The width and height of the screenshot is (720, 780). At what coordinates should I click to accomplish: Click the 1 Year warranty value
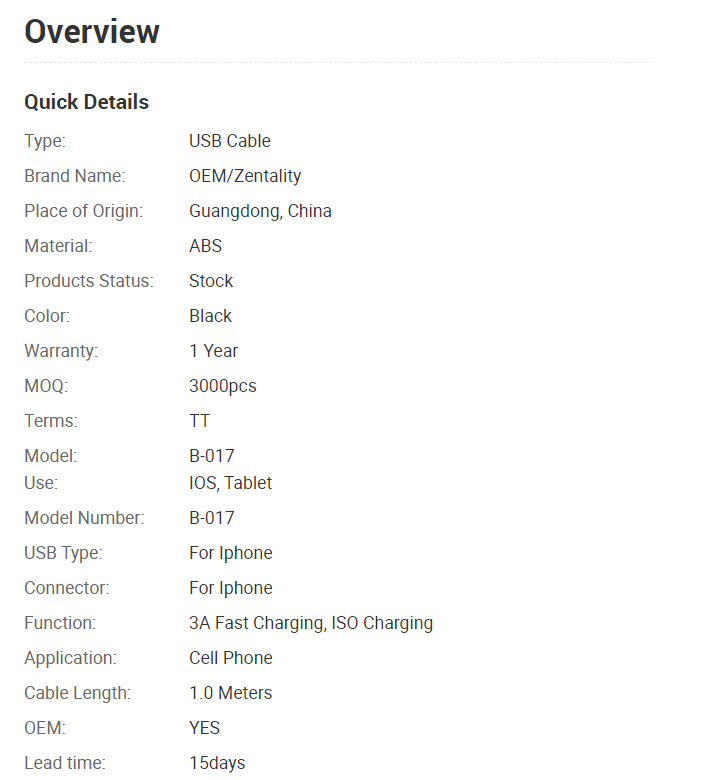(x=213, y=351)
